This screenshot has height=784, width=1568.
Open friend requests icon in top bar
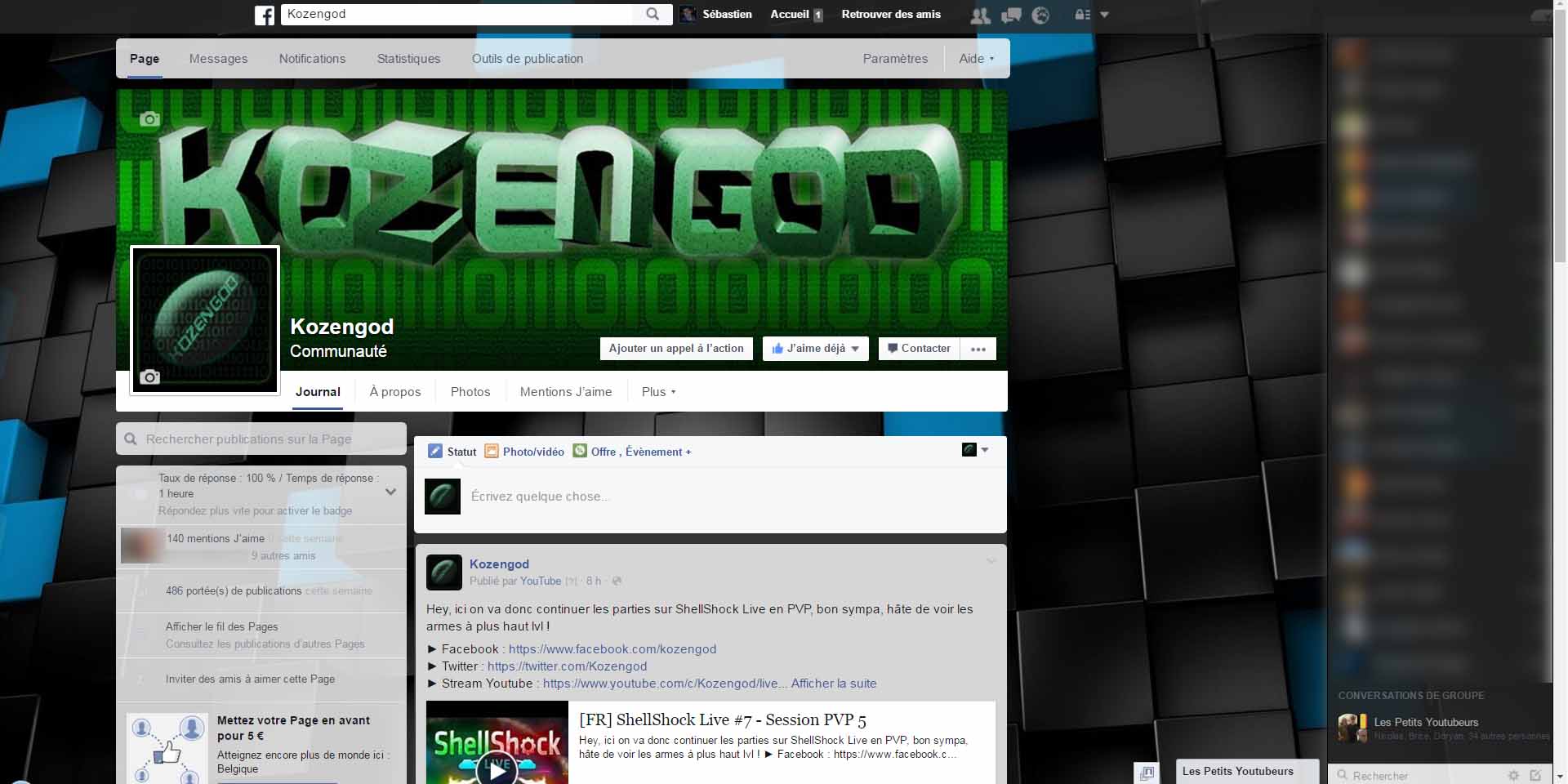pos(980,15)
